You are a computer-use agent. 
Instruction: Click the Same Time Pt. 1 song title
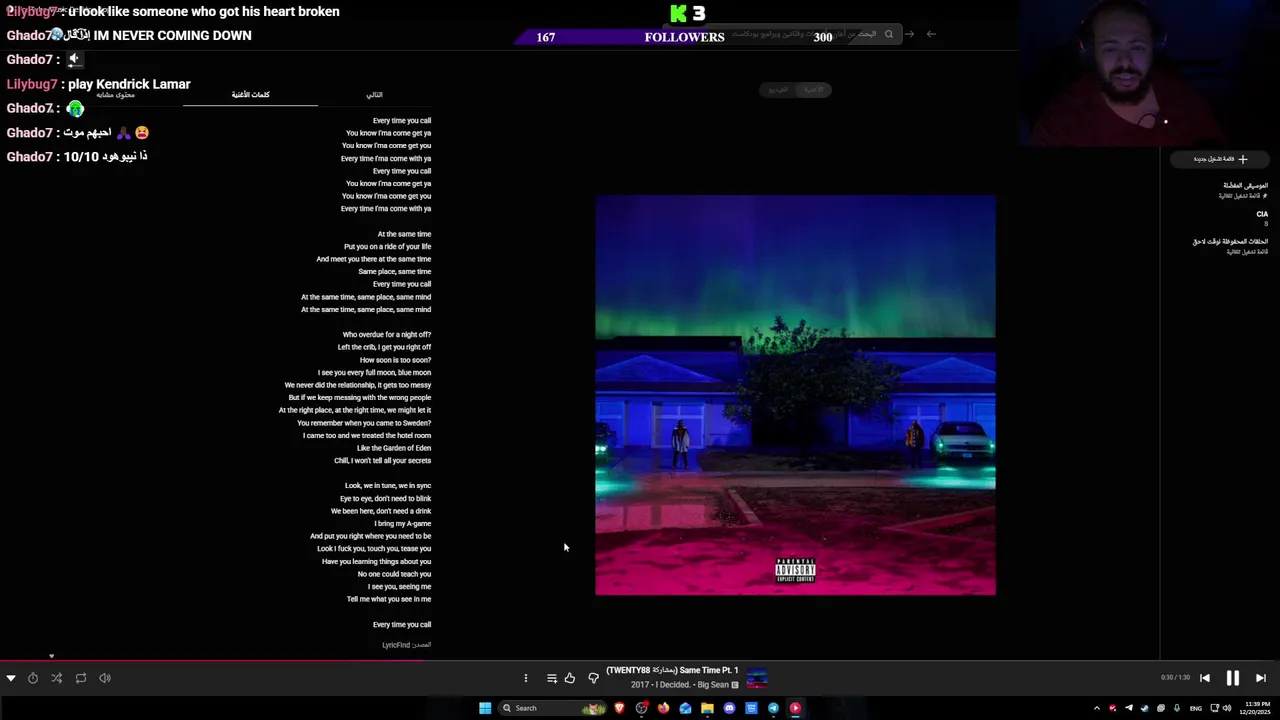tap(708, 670)
